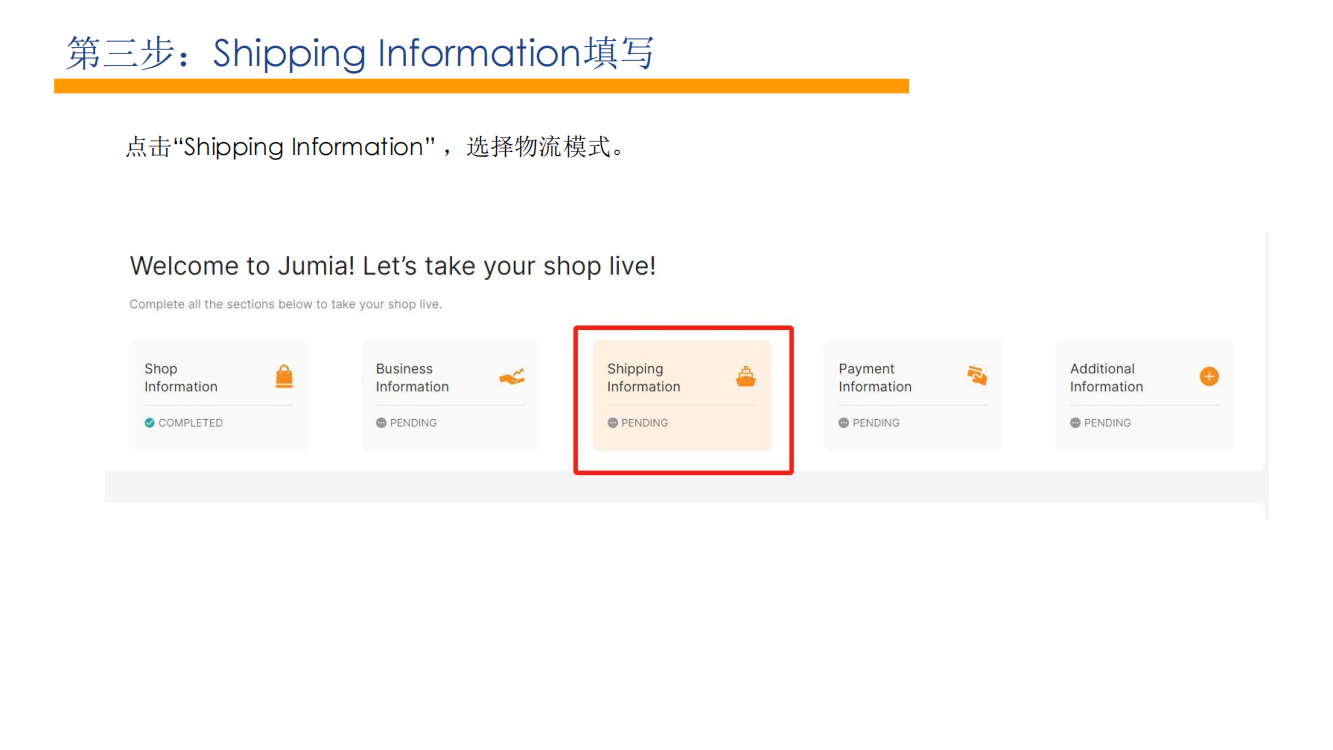Click the hand-with-arrow icon on Business Information
The image size is (1333, 750).
coord(513,378)
